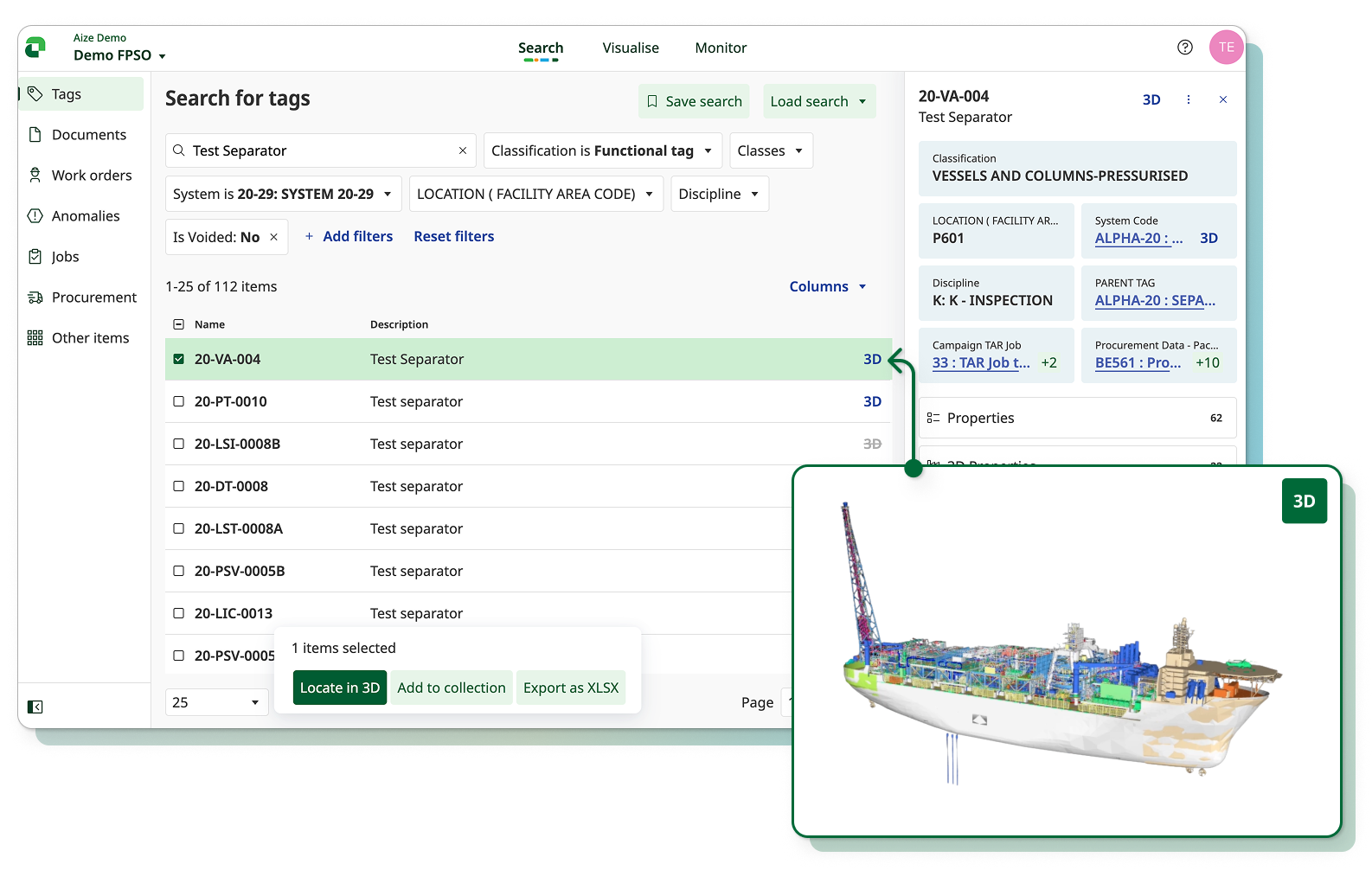Click the bookmark icon in Save search

(x=652, y=101)
